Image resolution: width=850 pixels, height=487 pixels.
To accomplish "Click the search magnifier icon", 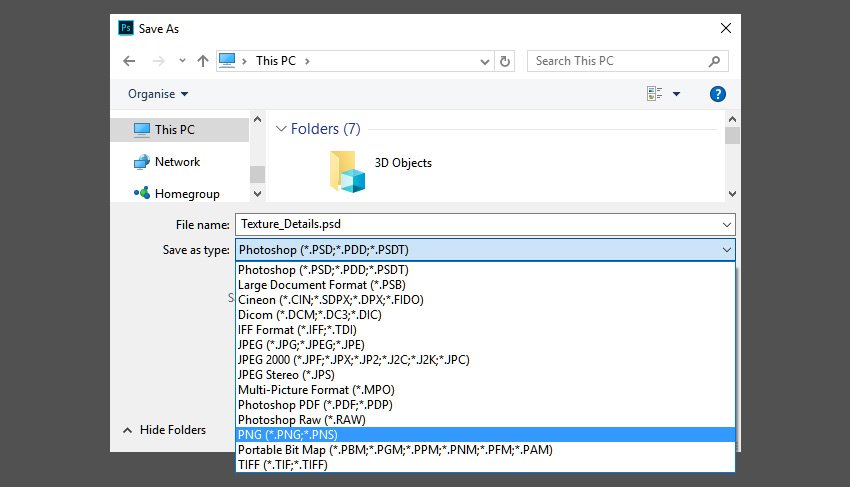I will 713,61.
